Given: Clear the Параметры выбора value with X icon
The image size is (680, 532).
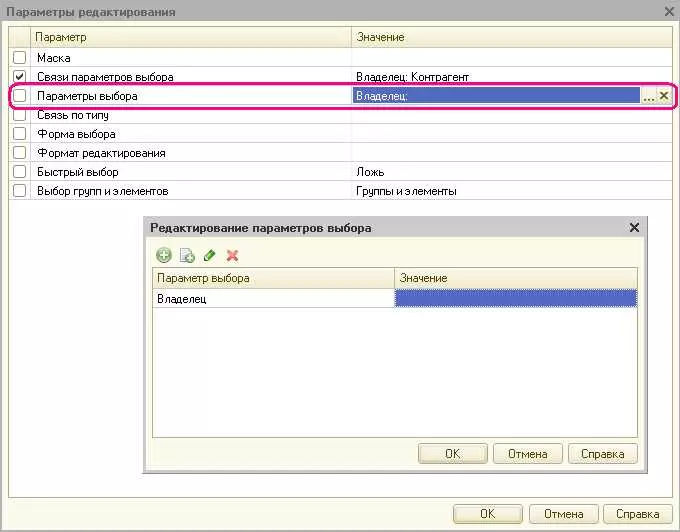Looking at the screenshot, I should (664, 96).
